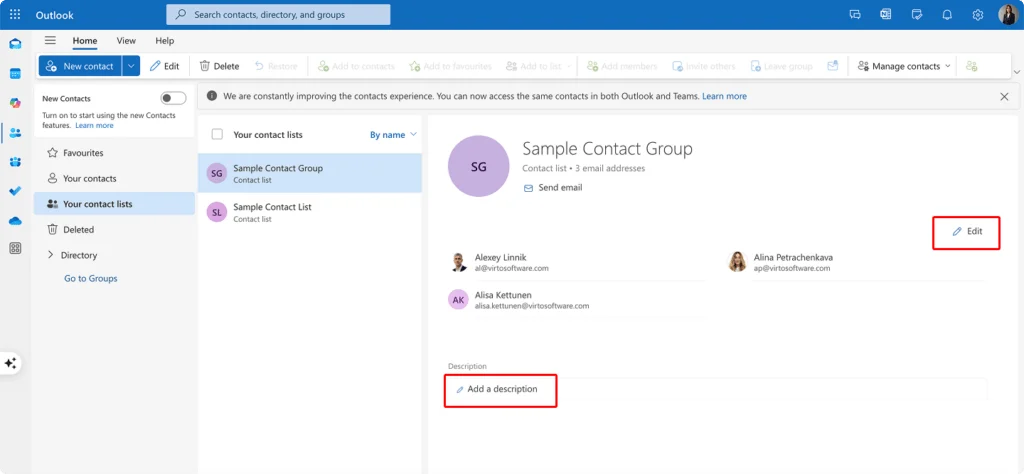Open the New contact split dropdown arrow
The image size is (1024, 474).
coord(131,66)
